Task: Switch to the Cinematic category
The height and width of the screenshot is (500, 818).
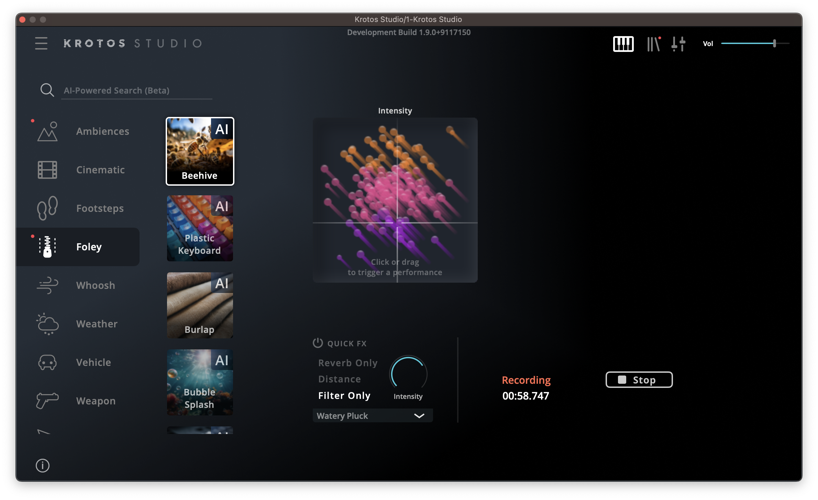Action: (x=100, y=170)
